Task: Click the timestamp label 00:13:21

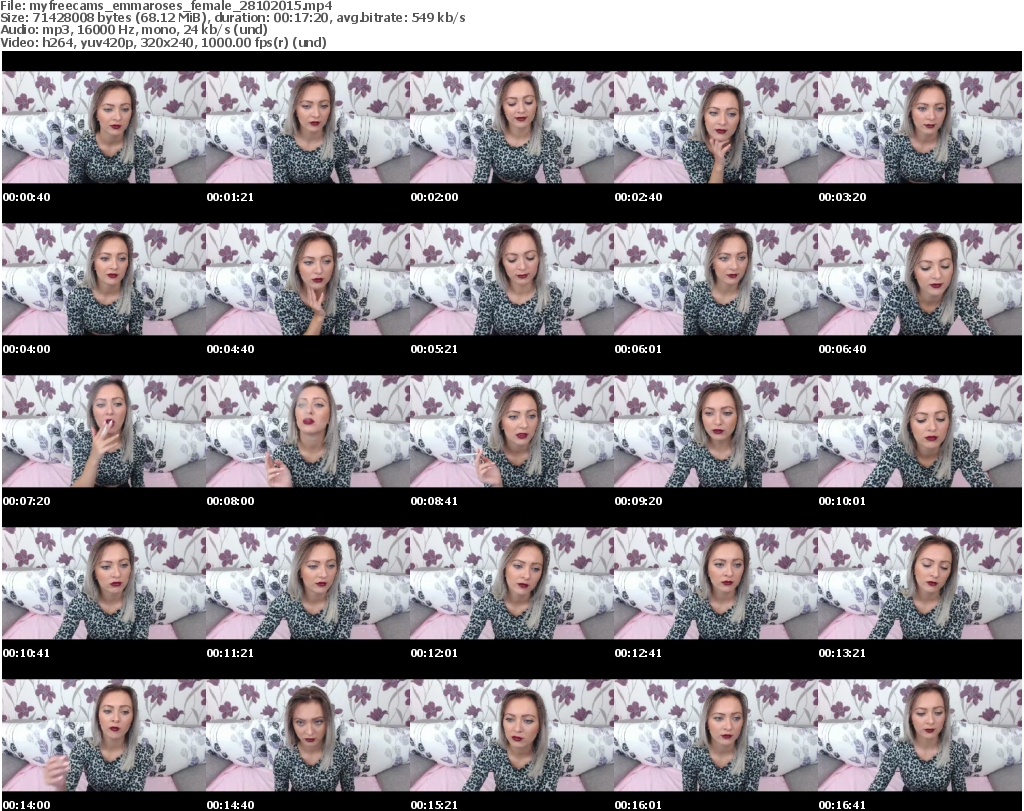Action: coord(842,653)
